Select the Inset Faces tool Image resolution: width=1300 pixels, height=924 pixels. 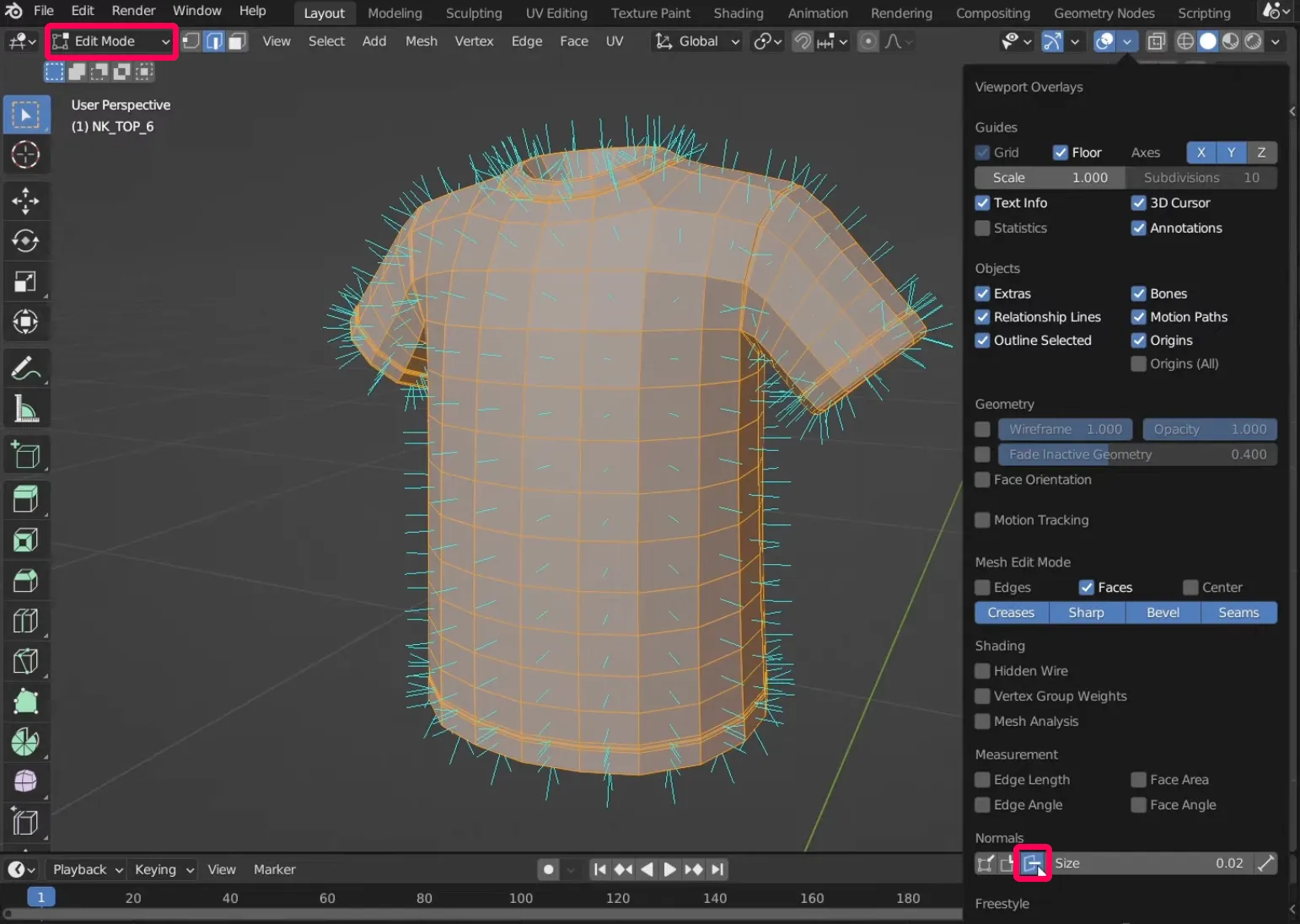26,540
